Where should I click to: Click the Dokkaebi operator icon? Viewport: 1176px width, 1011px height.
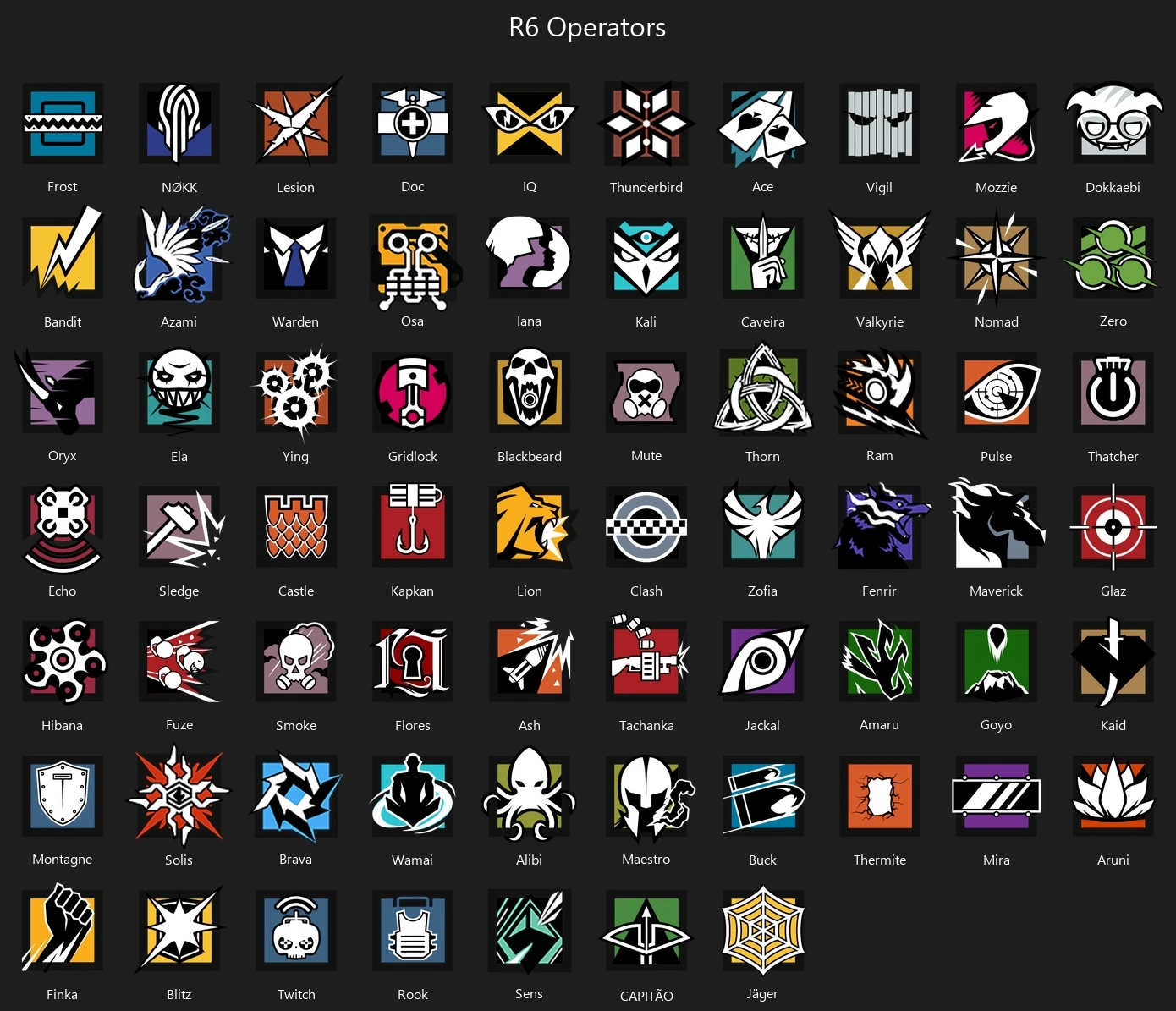[1113, 124]
